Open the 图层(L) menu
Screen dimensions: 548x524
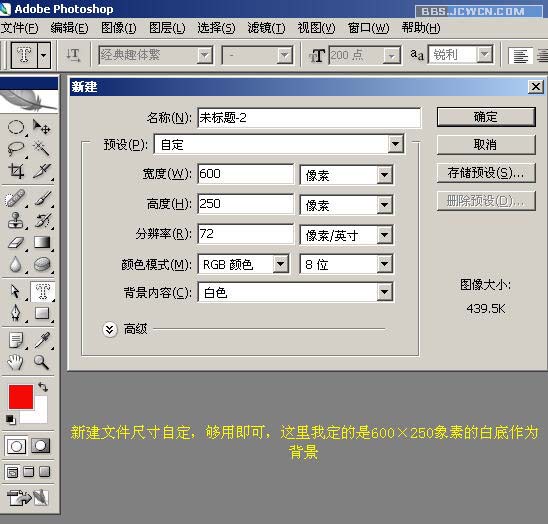(167, 28)
